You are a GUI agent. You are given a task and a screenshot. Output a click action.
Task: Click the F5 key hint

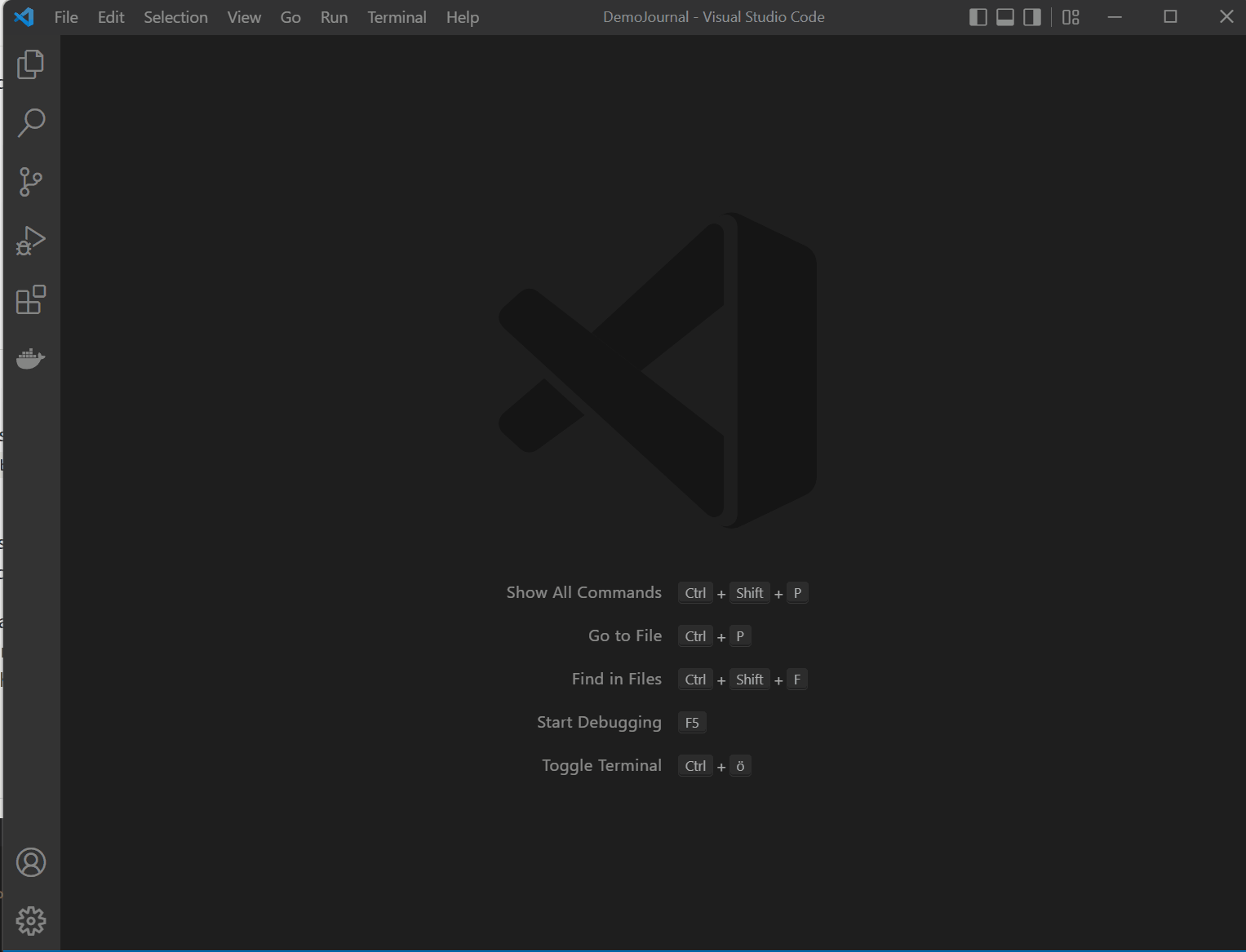[692, 723]
